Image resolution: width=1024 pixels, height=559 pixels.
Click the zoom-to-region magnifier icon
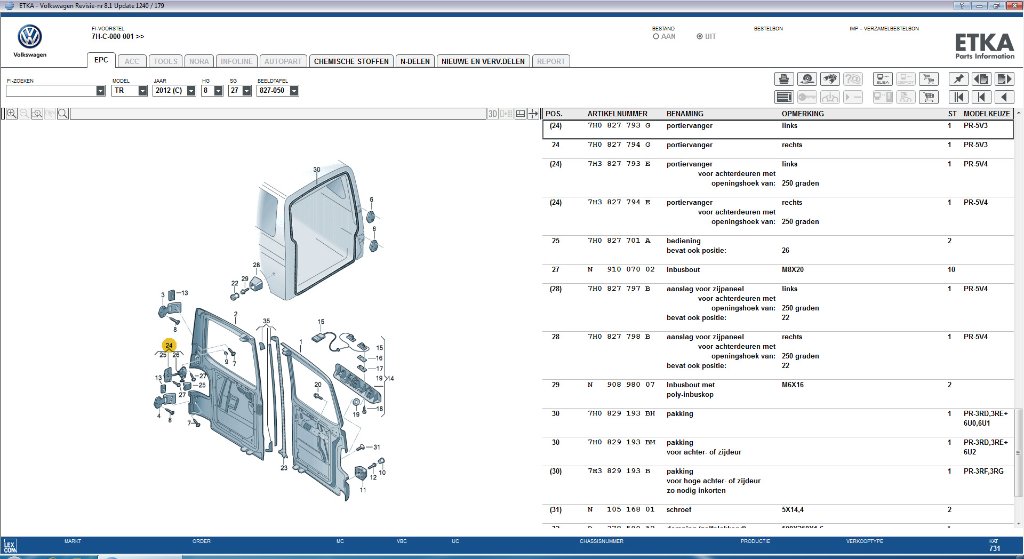[37, 114]
